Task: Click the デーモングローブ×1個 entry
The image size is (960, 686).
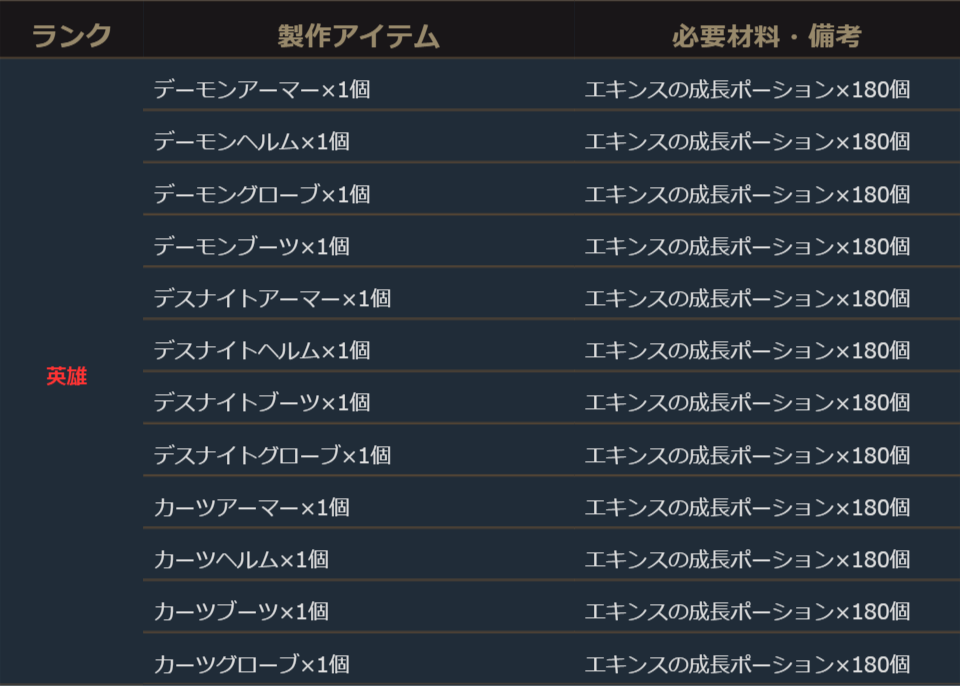Action: 262,194
